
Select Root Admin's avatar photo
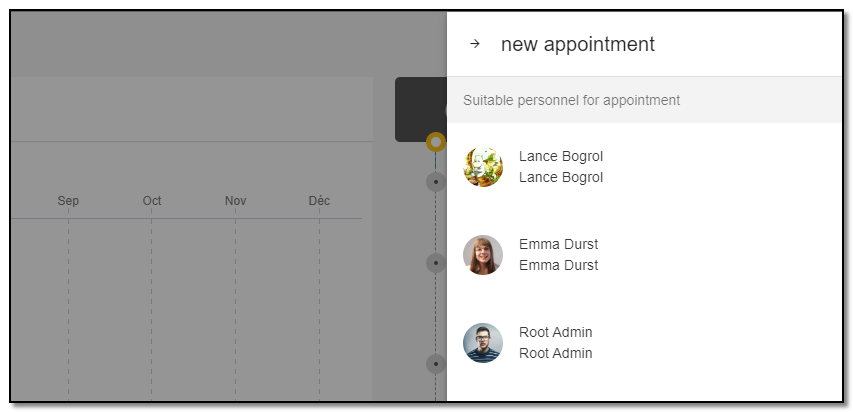coord(483,343)
